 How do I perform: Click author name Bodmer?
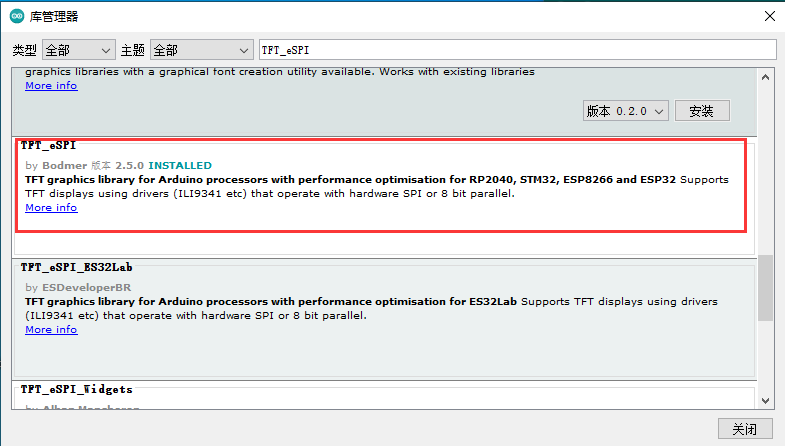click(x=65, y=165)
